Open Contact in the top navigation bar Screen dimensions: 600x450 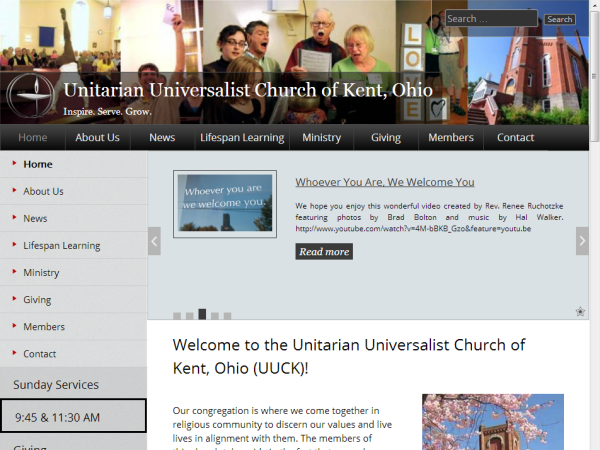click(x=515, y=137)
